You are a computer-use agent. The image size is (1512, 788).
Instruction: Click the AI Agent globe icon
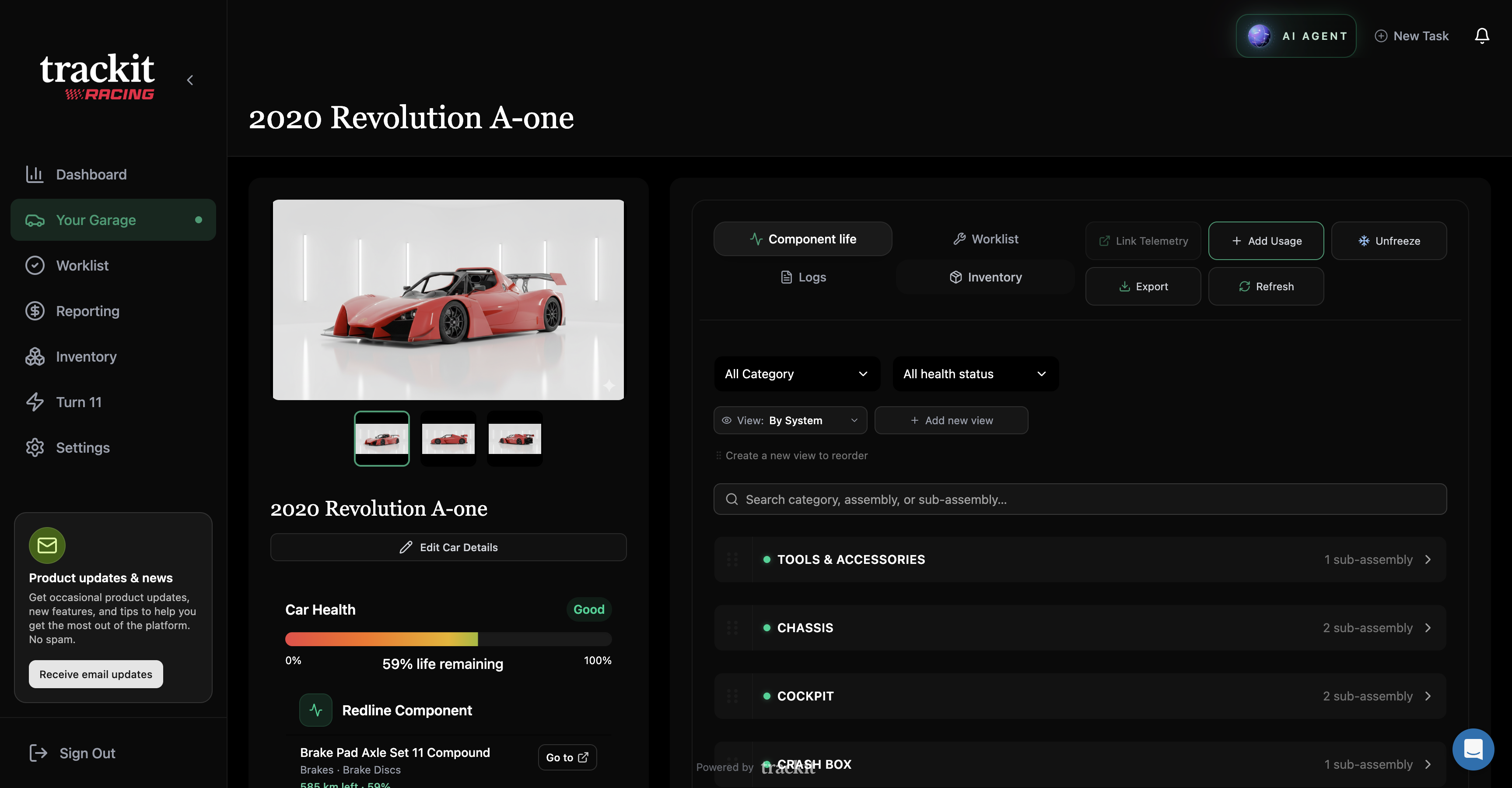1259,36
